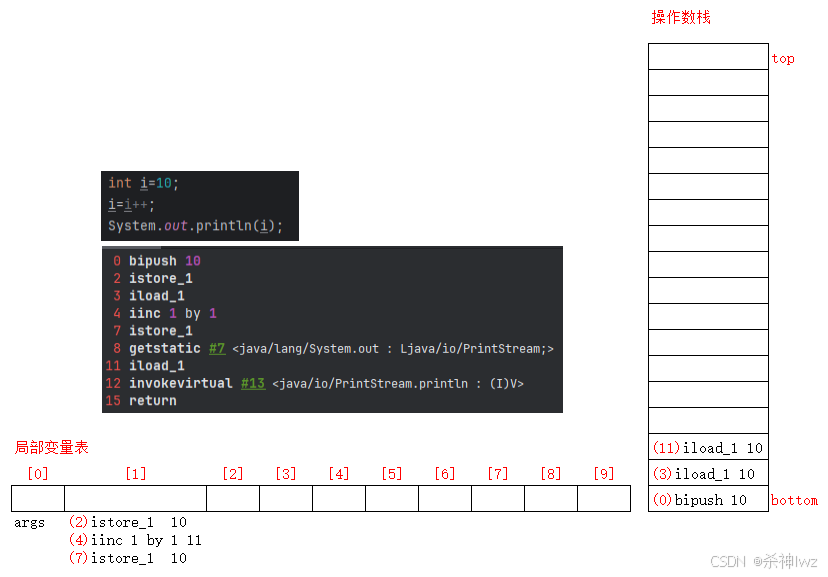Open the #7 constant pool reference link

point(217,348)
